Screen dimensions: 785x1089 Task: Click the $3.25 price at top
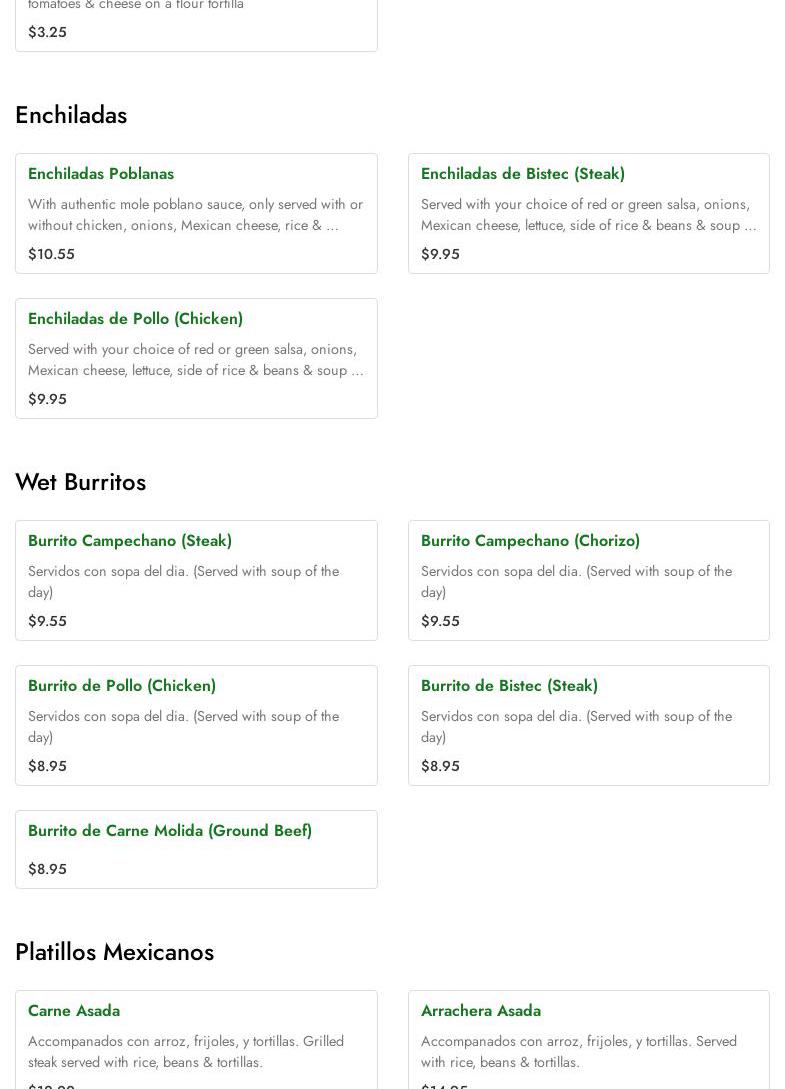point(47,32)
